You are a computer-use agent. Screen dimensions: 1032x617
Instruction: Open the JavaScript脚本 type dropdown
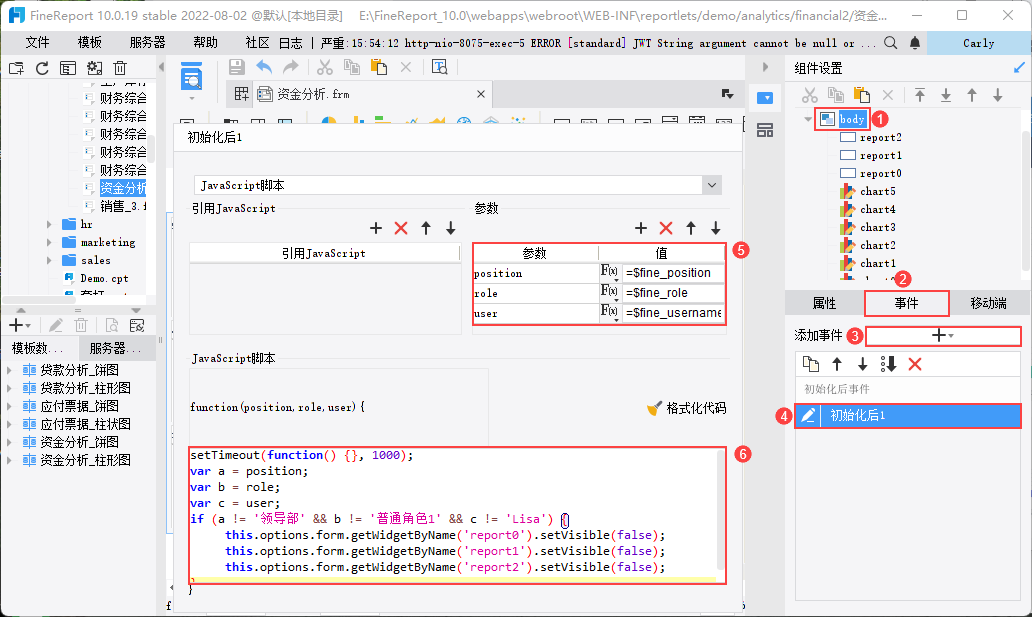coord(711,185)
